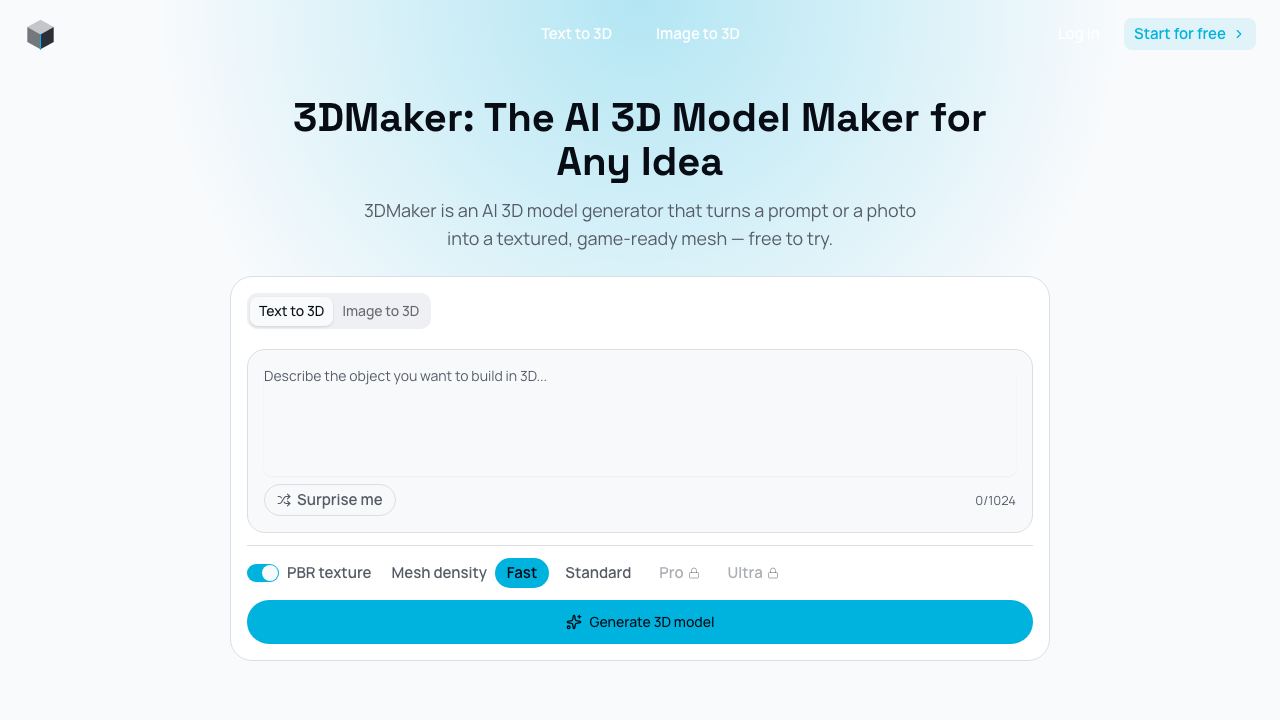Choose the locked Pro mesh density

(x=679, y=573)
